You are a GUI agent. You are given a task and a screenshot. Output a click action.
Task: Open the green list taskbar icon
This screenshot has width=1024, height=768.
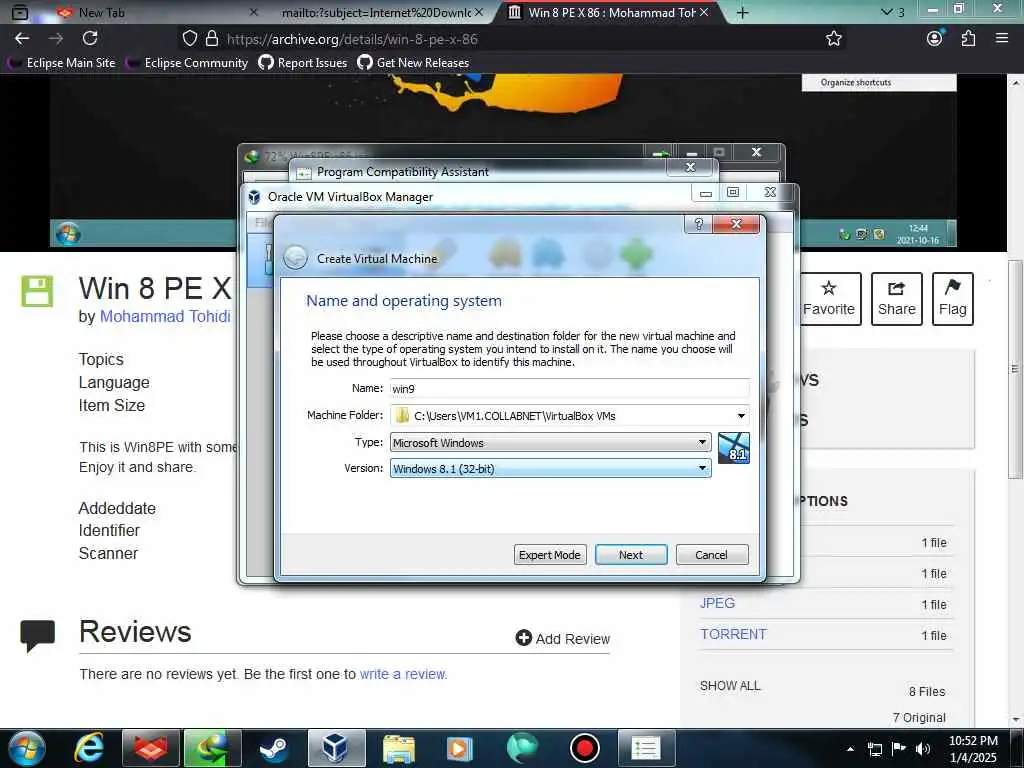tap(646, 748)
